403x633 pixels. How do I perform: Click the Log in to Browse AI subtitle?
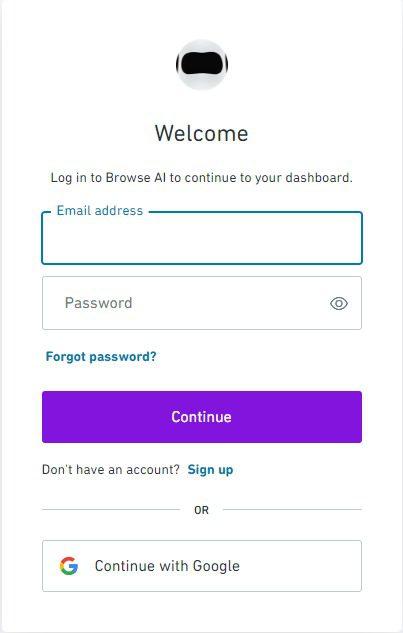[x=202, y=178]
